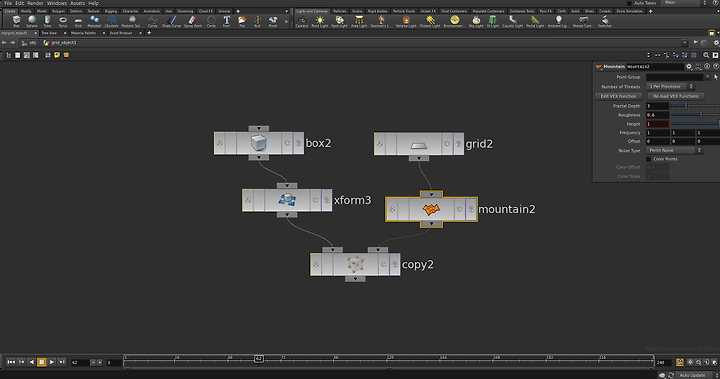The height and width of the screenshot is (379, 720).
Task: Select the Torus shelf tool
Action: tap(63, 21)
